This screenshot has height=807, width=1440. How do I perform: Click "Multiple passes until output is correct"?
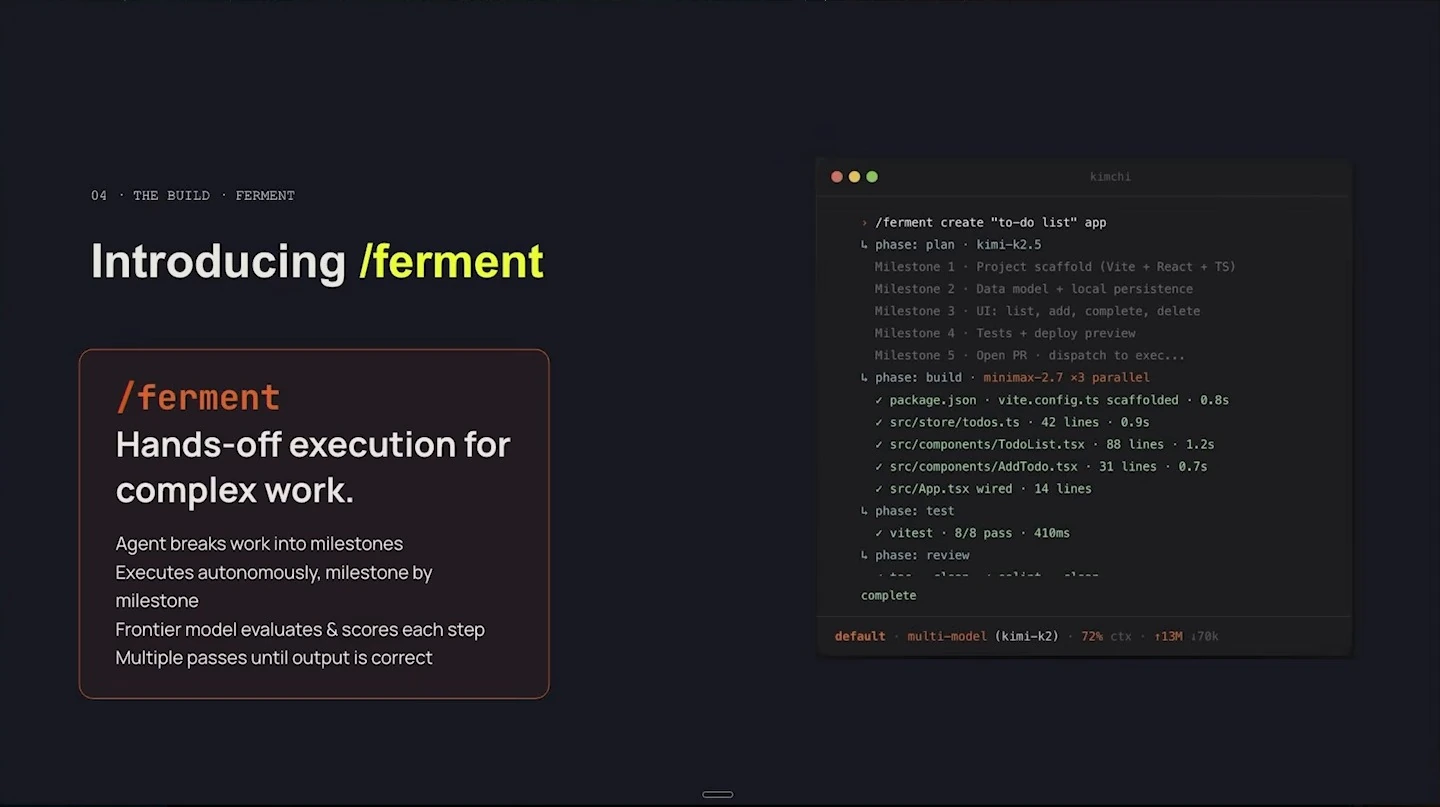click(x=274, y=658)
